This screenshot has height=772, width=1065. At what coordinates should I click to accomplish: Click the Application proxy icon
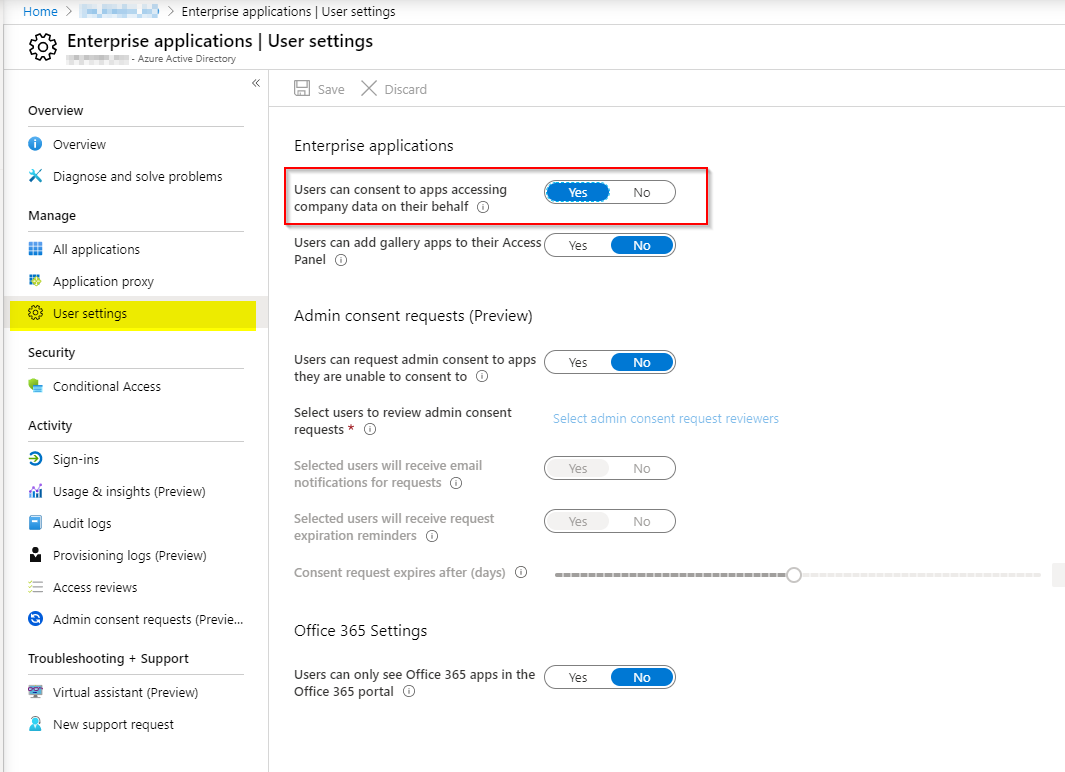click(x=36, y=281)
